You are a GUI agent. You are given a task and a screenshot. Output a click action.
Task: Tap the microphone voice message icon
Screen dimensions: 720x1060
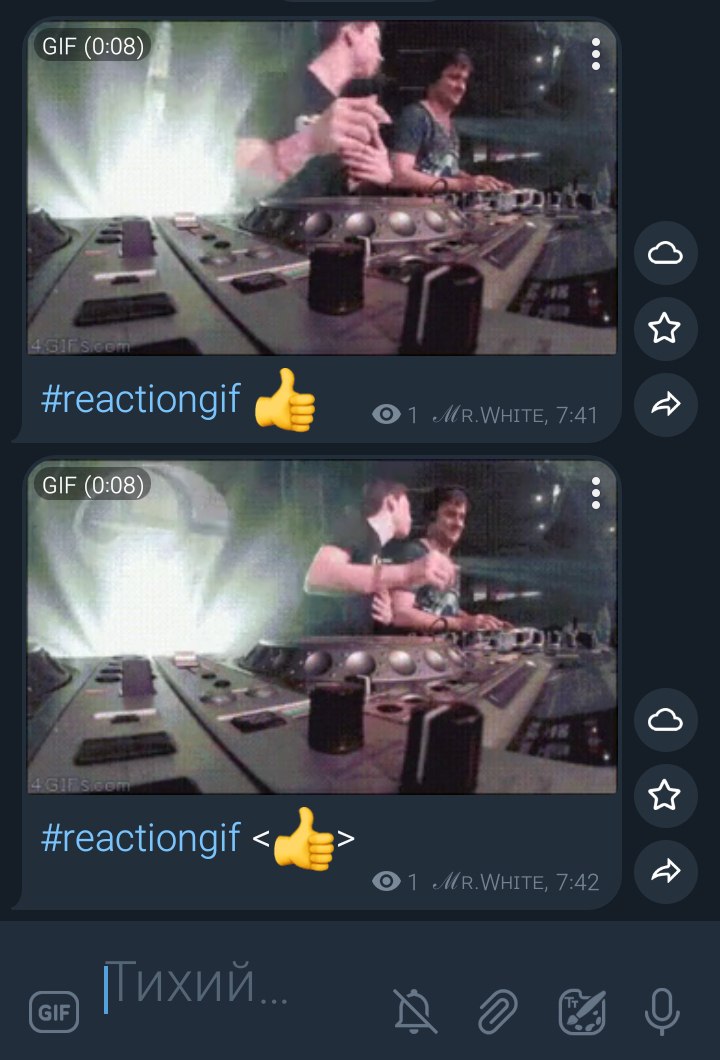(662, 1011)
